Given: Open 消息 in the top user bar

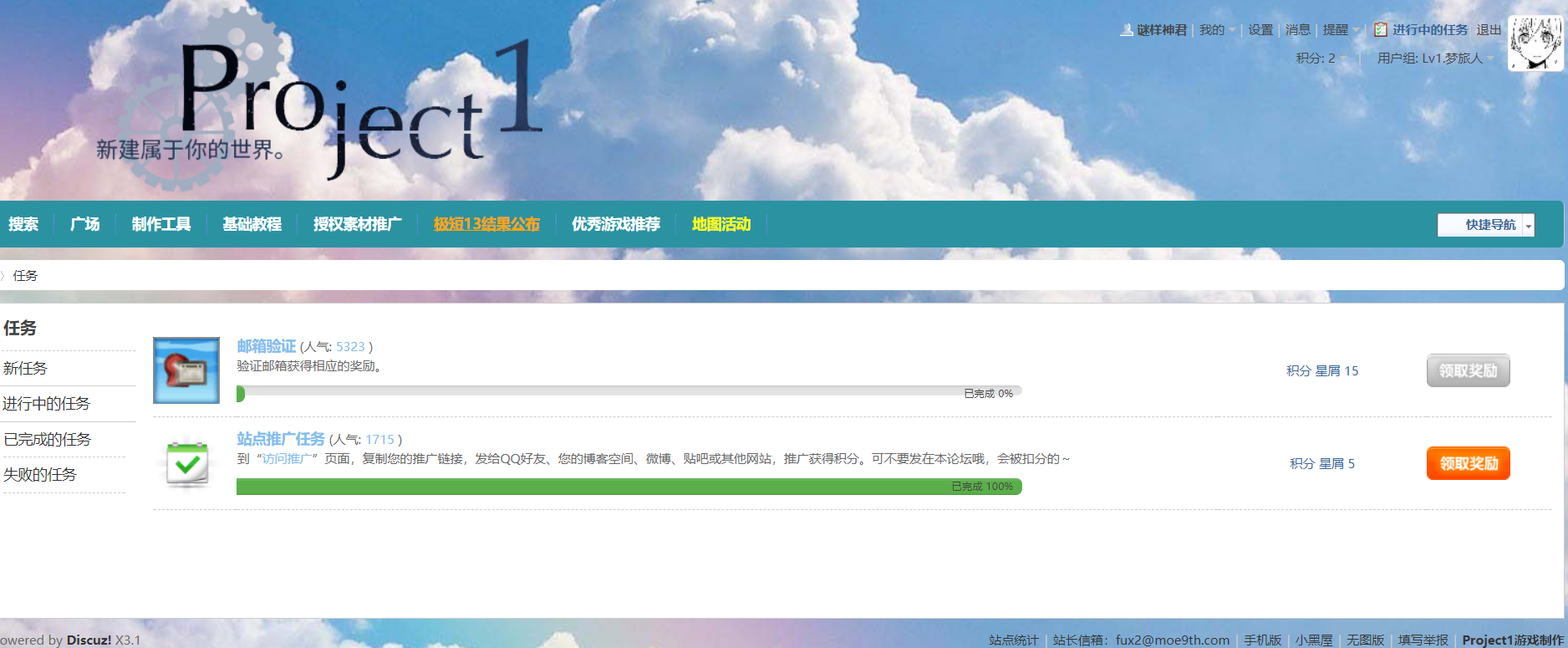Looking at the screenshot, I should 1298,30.
